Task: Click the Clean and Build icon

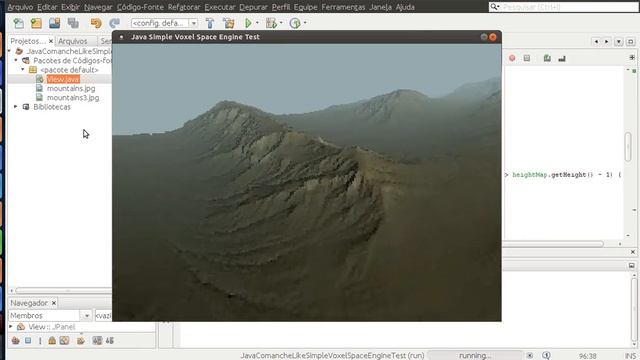Action: (229, 23)
